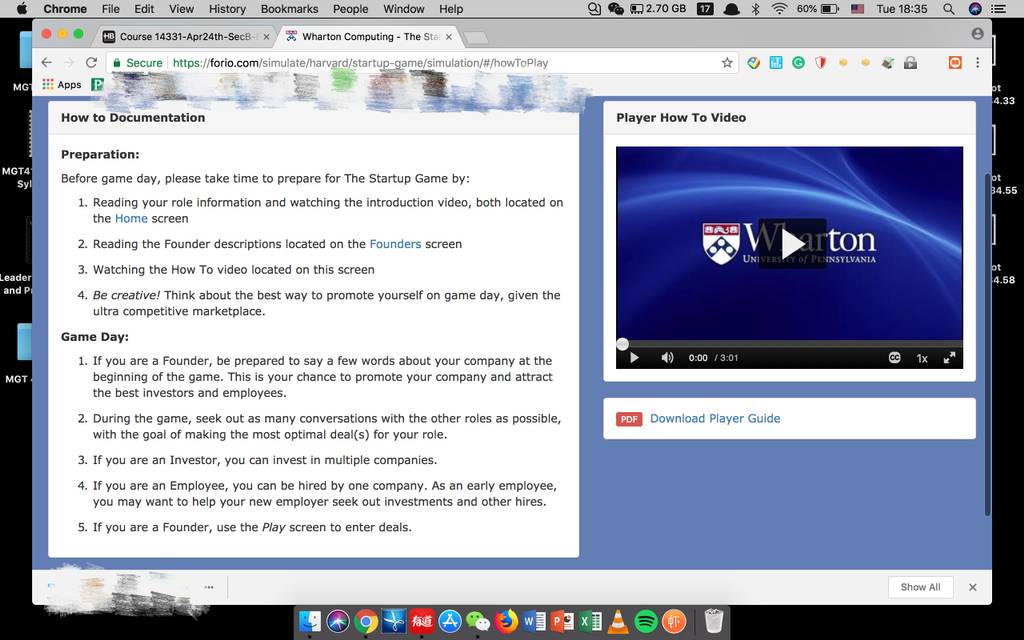
Task: Click the Wi-Fi status icon
Action: pyautogui.click(x=779, y=9)
